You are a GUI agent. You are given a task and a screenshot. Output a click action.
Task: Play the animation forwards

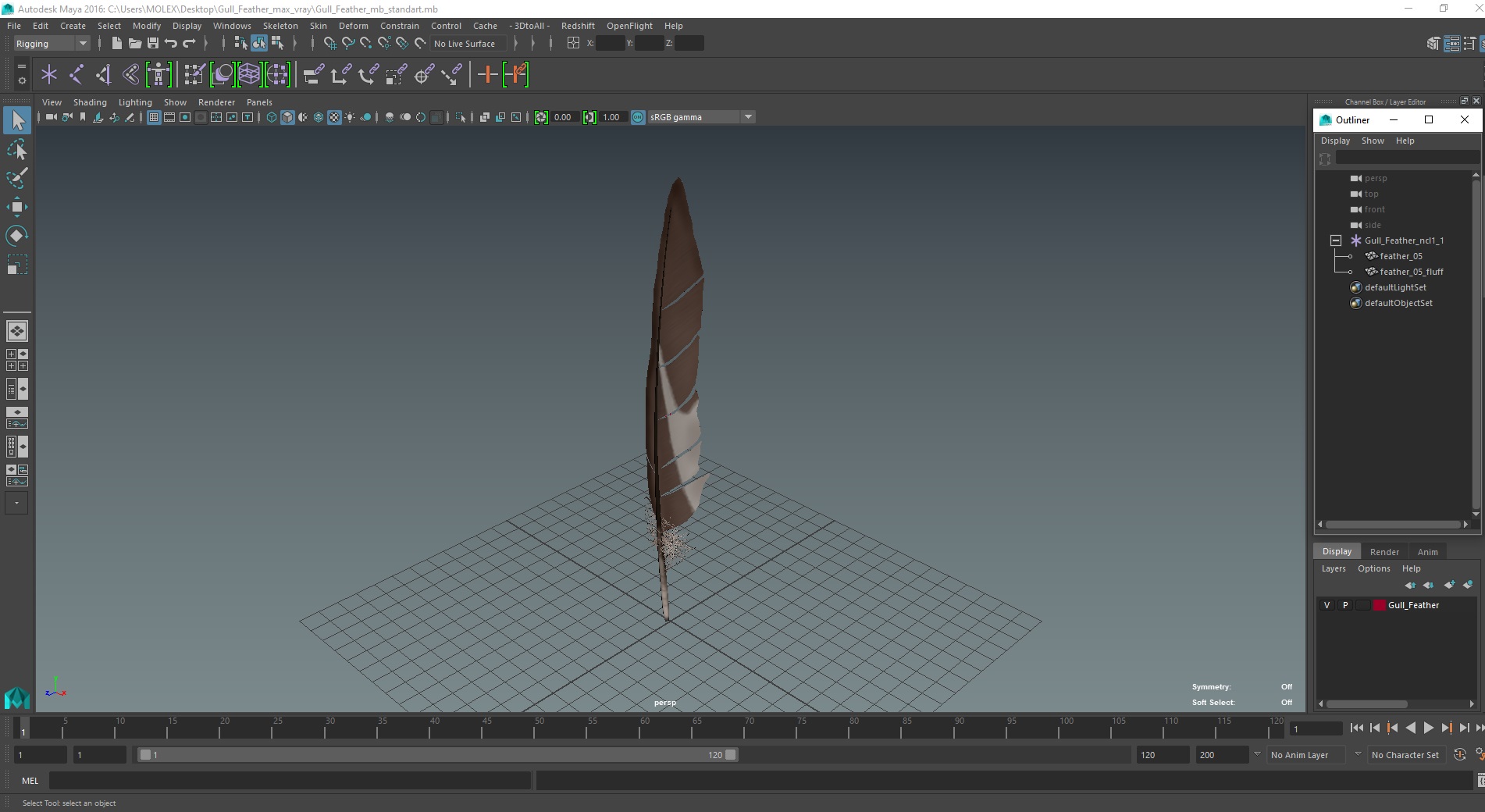click(1428, 728)
